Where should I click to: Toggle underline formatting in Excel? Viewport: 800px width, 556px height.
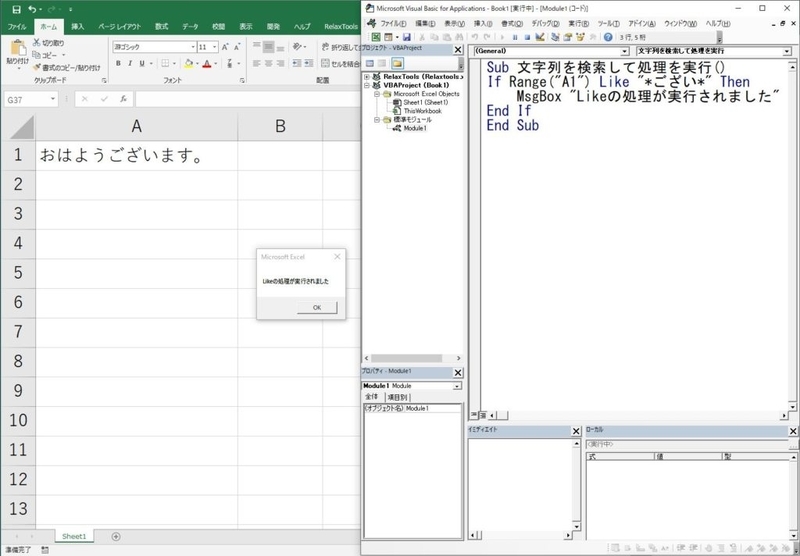pos(142,63)
